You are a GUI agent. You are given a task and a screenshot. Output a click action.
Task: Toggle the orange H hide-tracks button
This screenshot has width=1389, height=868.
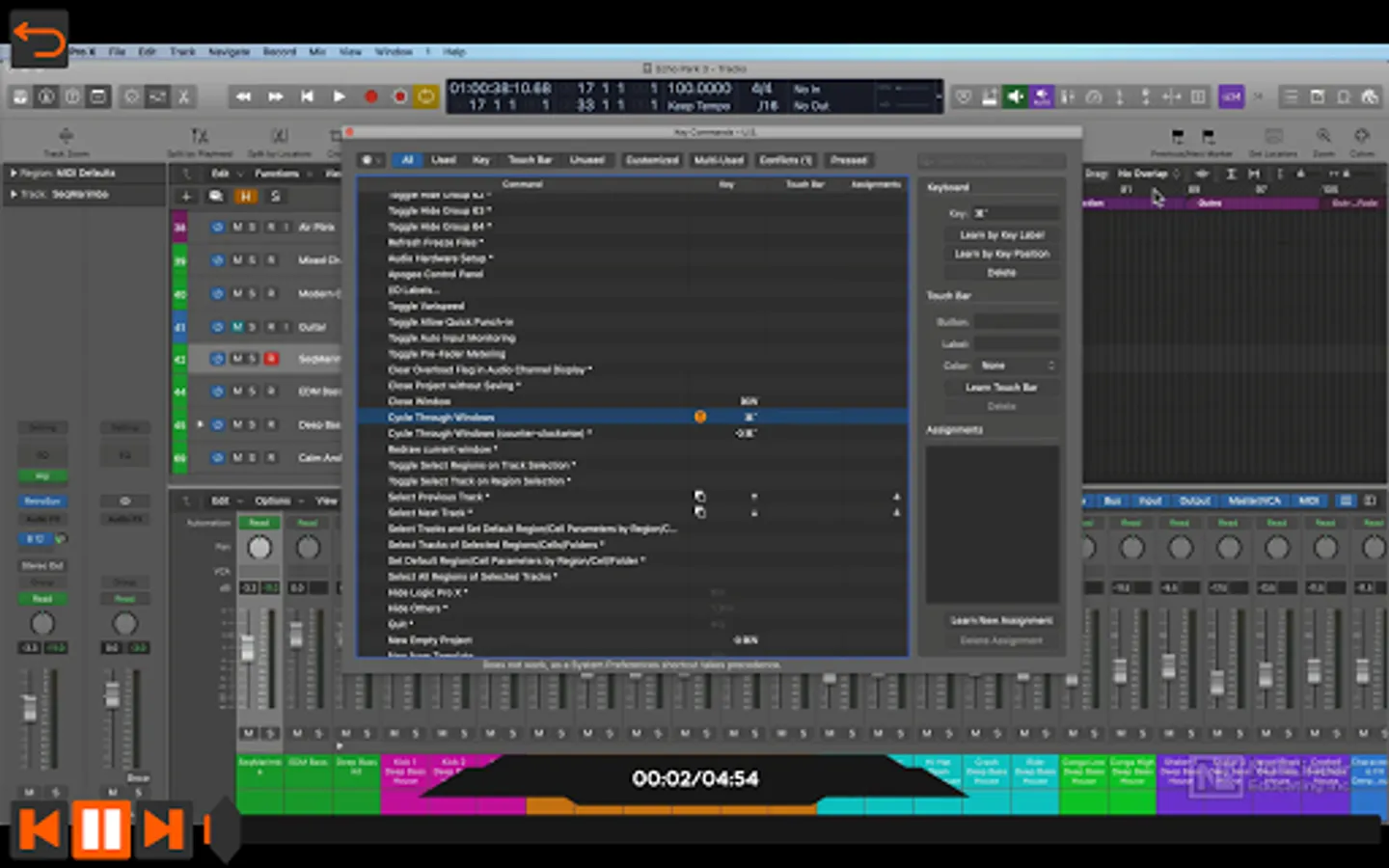pyautogui.click(x=246, y=196)
